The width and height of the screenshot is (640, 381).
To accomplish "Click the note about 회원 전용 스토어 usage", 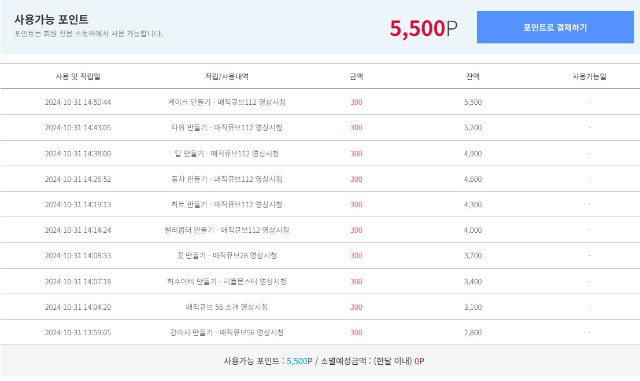I will [88, 33].
